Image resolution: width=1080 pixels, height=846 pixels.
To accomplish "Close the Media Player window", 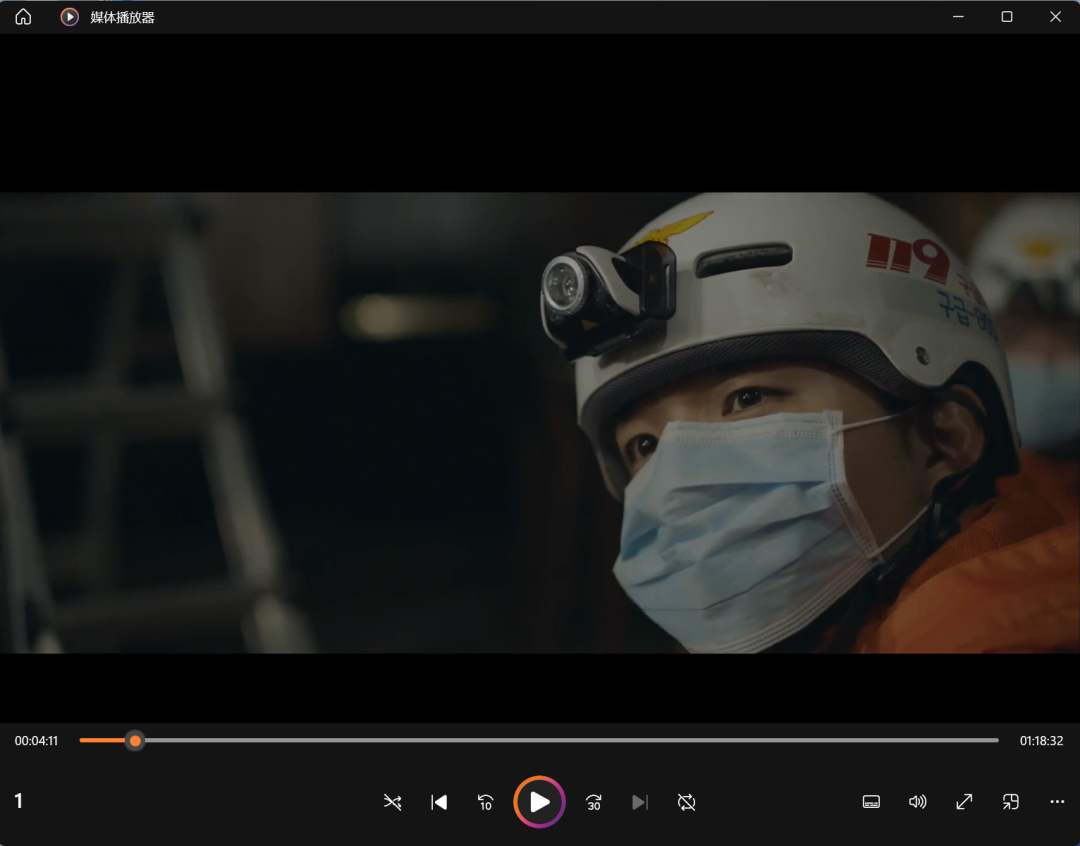I will pos(1055,17).
